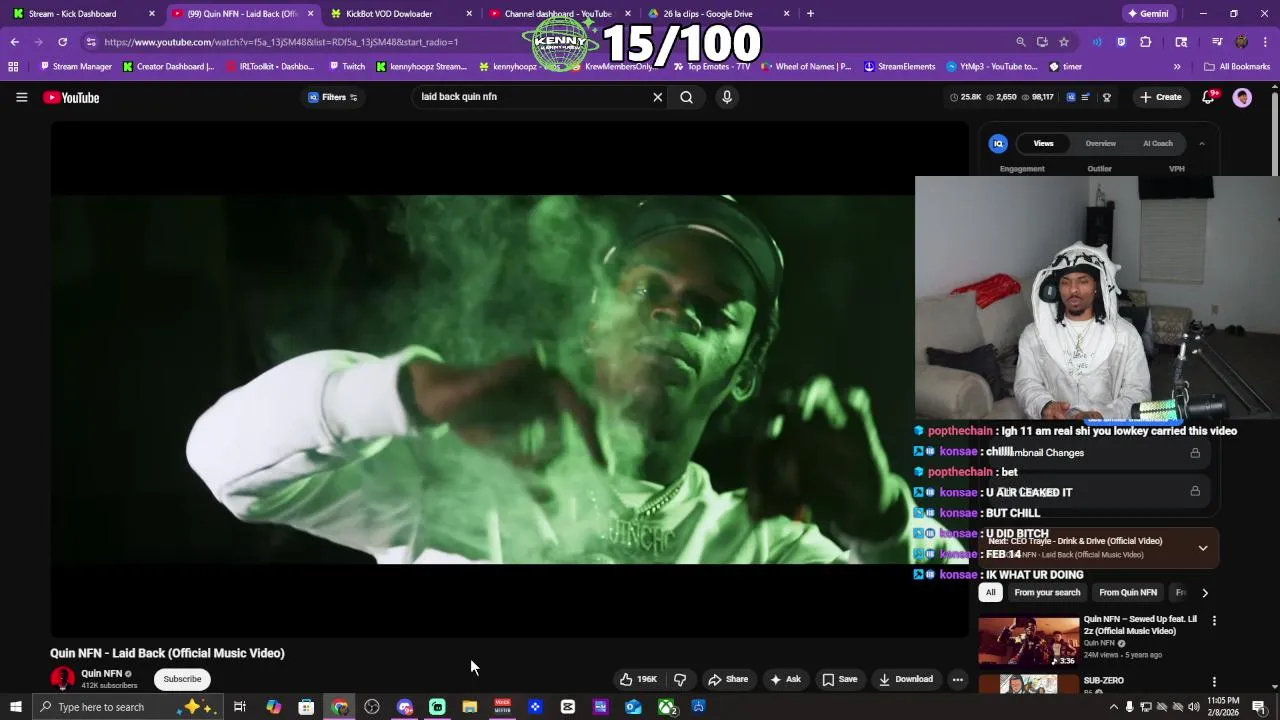Viewport: 1280px width, 720px height.
Task: Dislike the Laid Back video
Action: [680, 679]
